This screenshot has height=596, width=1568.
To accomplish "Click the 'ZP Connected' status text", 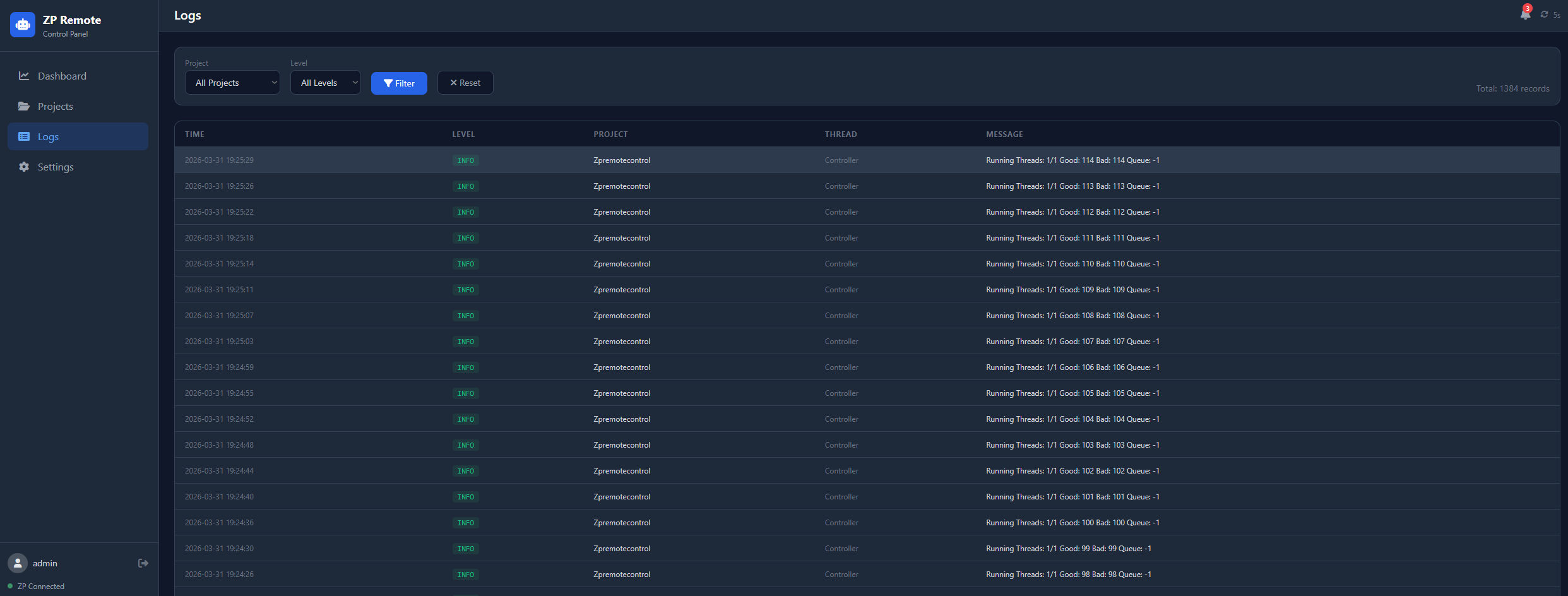I will point(41,586).
